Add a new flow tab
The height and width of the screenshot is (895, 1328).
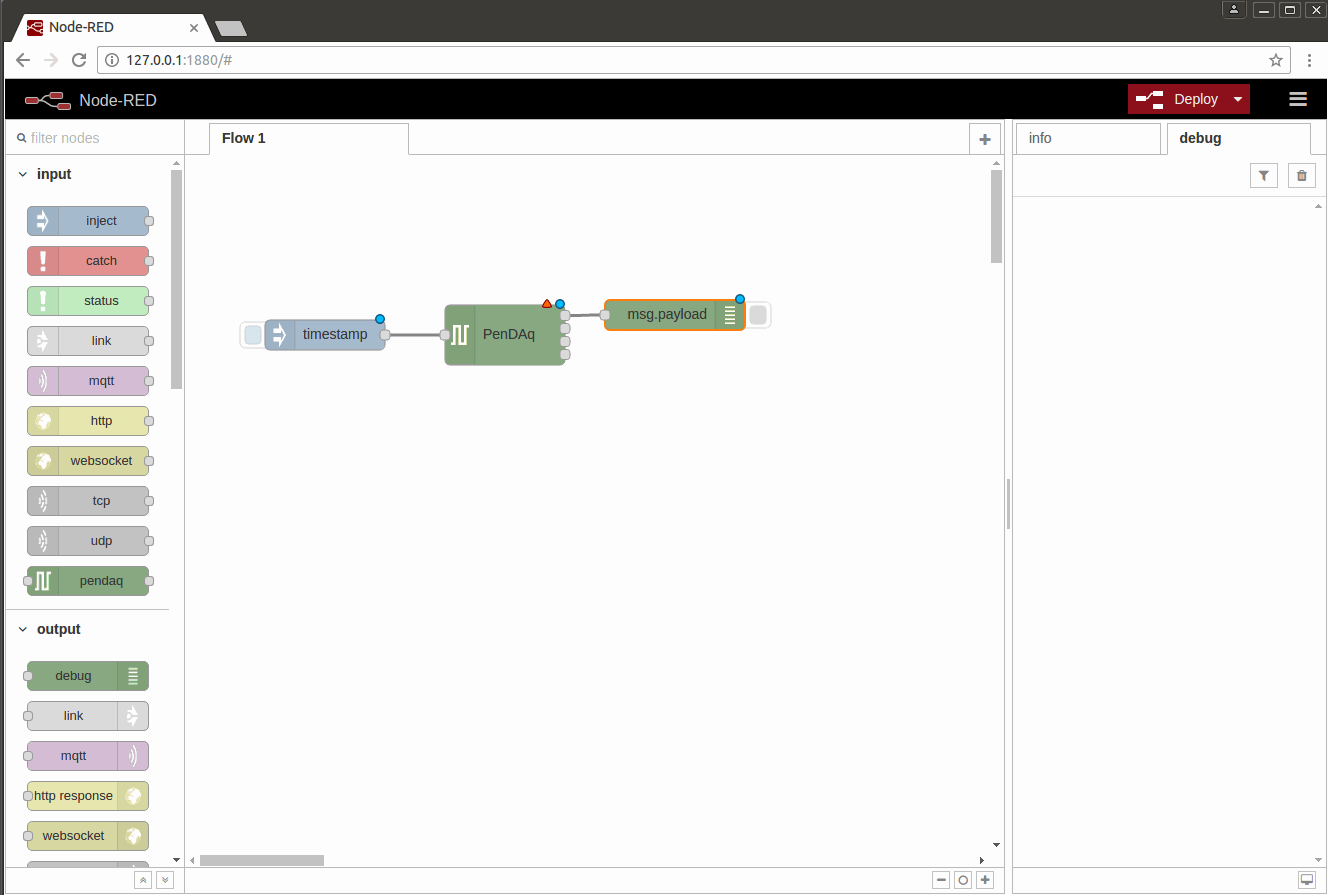pos(985,139)
